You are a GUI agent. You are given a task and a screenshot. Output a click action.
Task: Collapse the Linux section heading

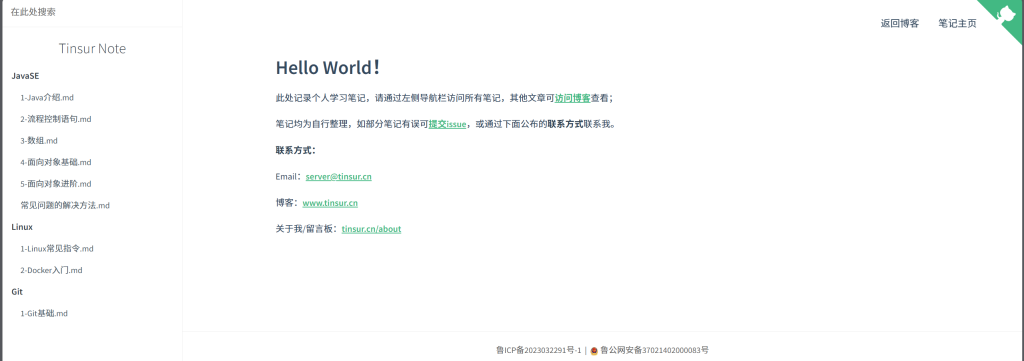pos(22,227)
